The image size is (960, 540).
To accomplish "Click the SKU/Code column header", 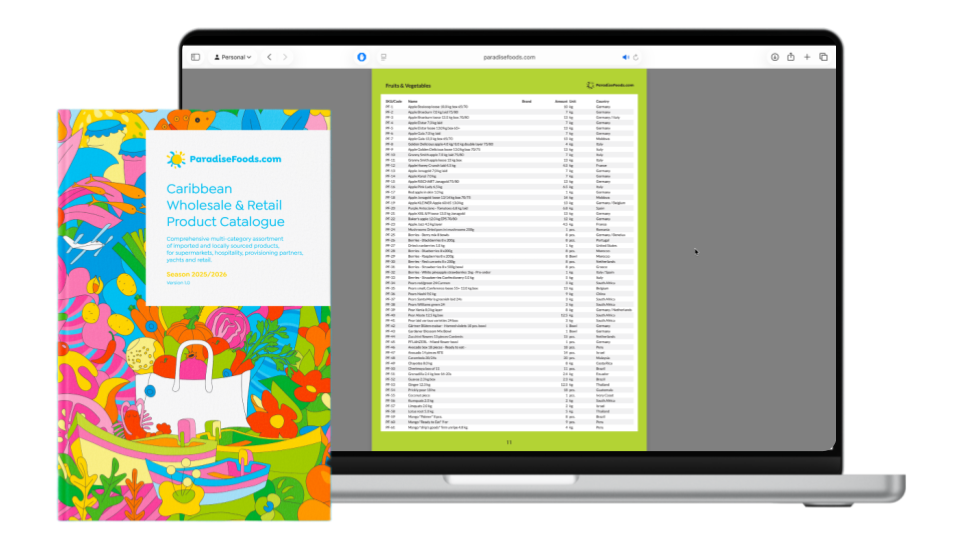I will pos(393,101).
